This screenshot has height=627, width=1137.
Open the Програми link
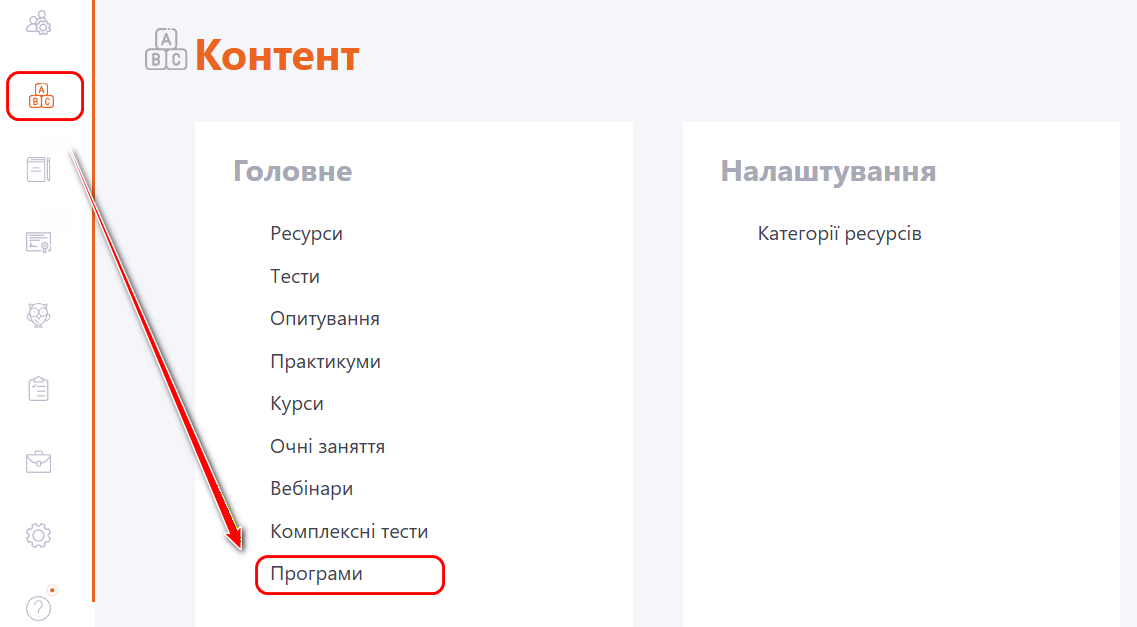click(316, 575)
